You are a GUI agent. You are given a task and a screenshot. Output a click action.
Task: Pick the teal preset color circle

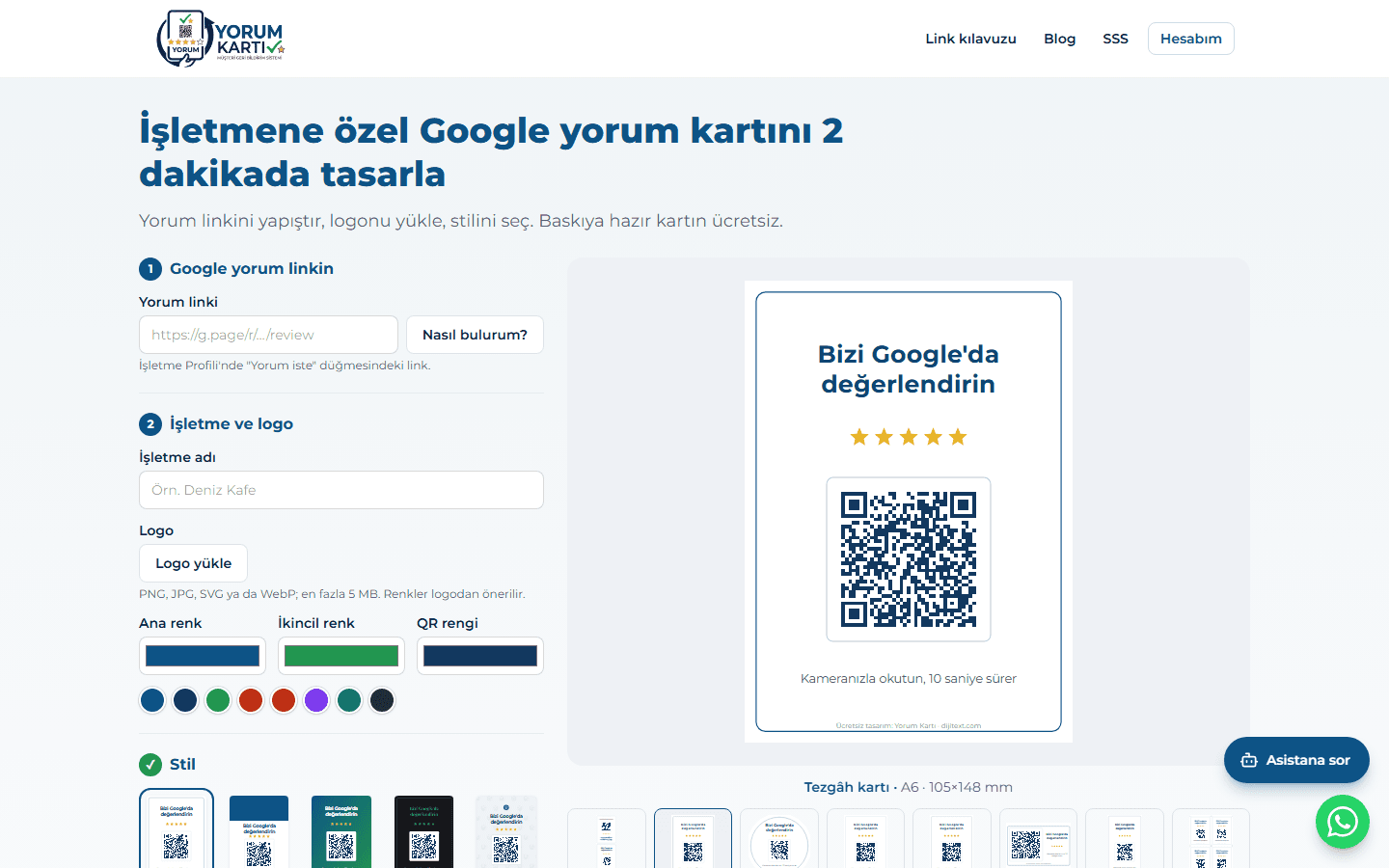point(349,700)
